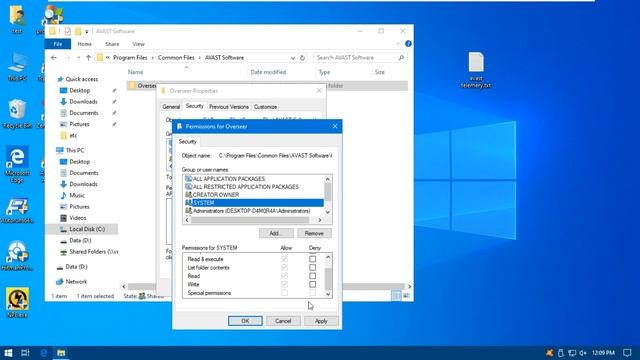Click the volume icon in system tray
This screenshot has height=360, width=640.
583,353
